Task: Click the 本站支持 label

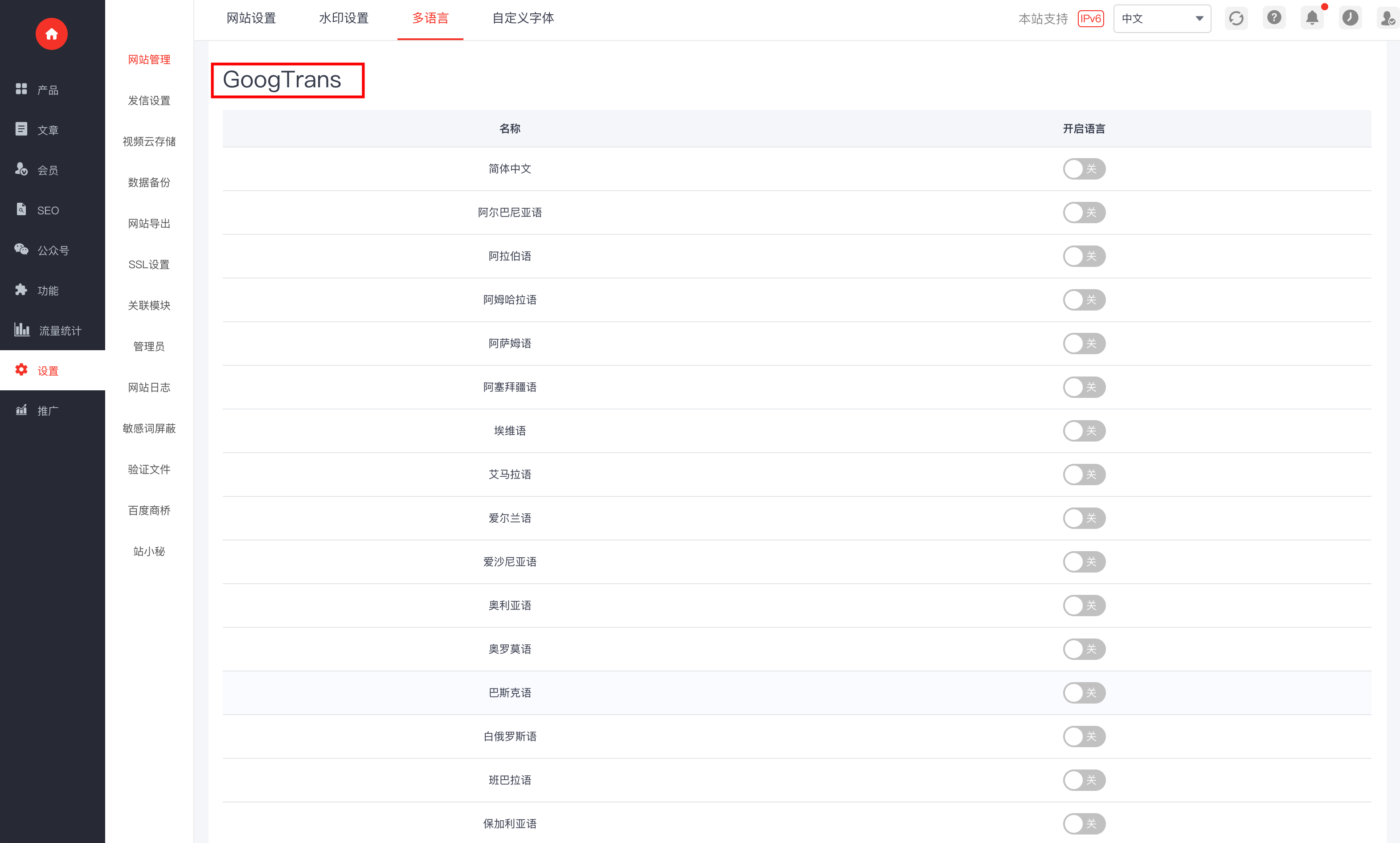Action: point(1043,19)
